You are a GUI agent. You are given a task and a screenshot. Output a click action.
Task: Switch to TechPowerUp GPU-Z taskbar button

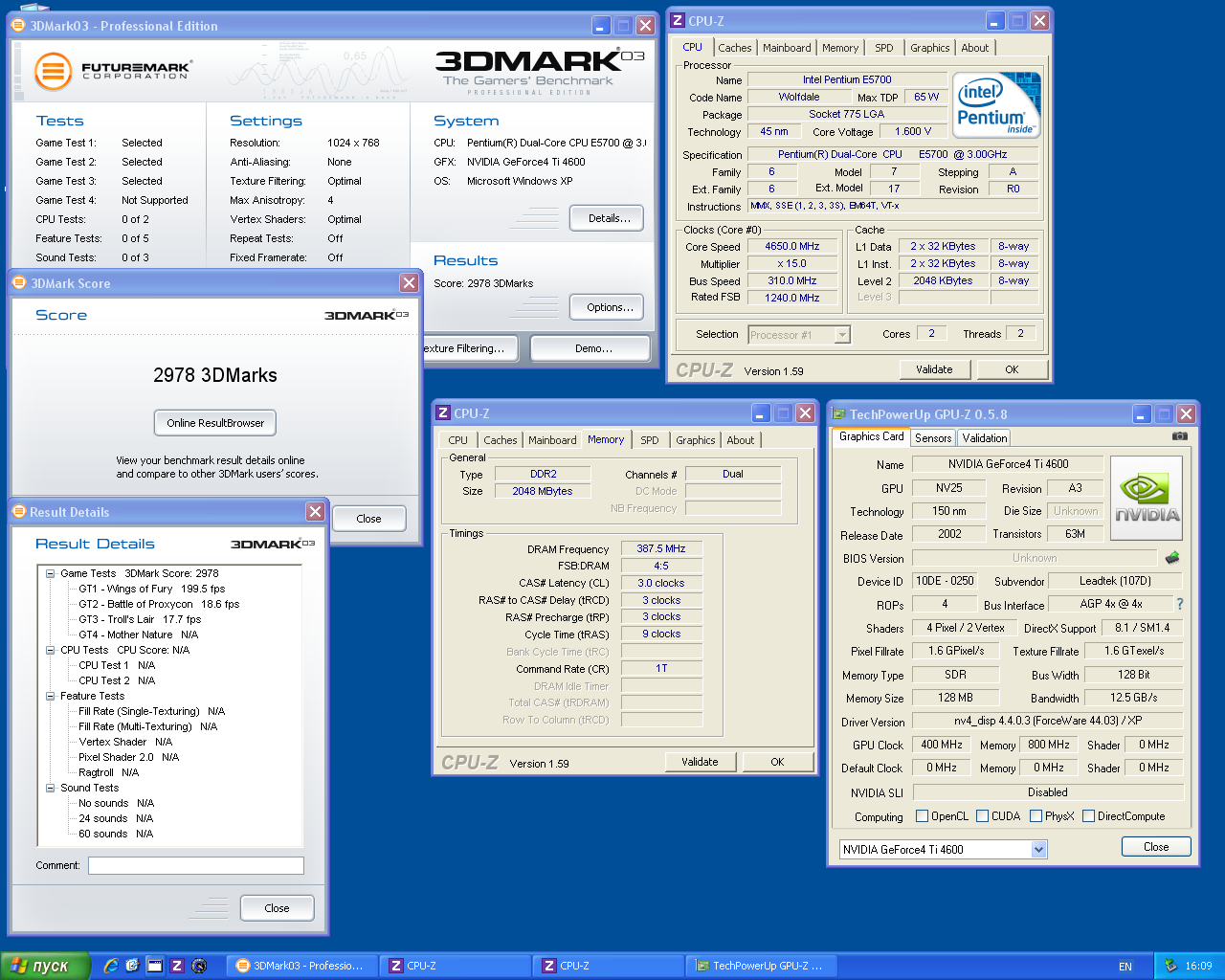[x=760, y=966]
